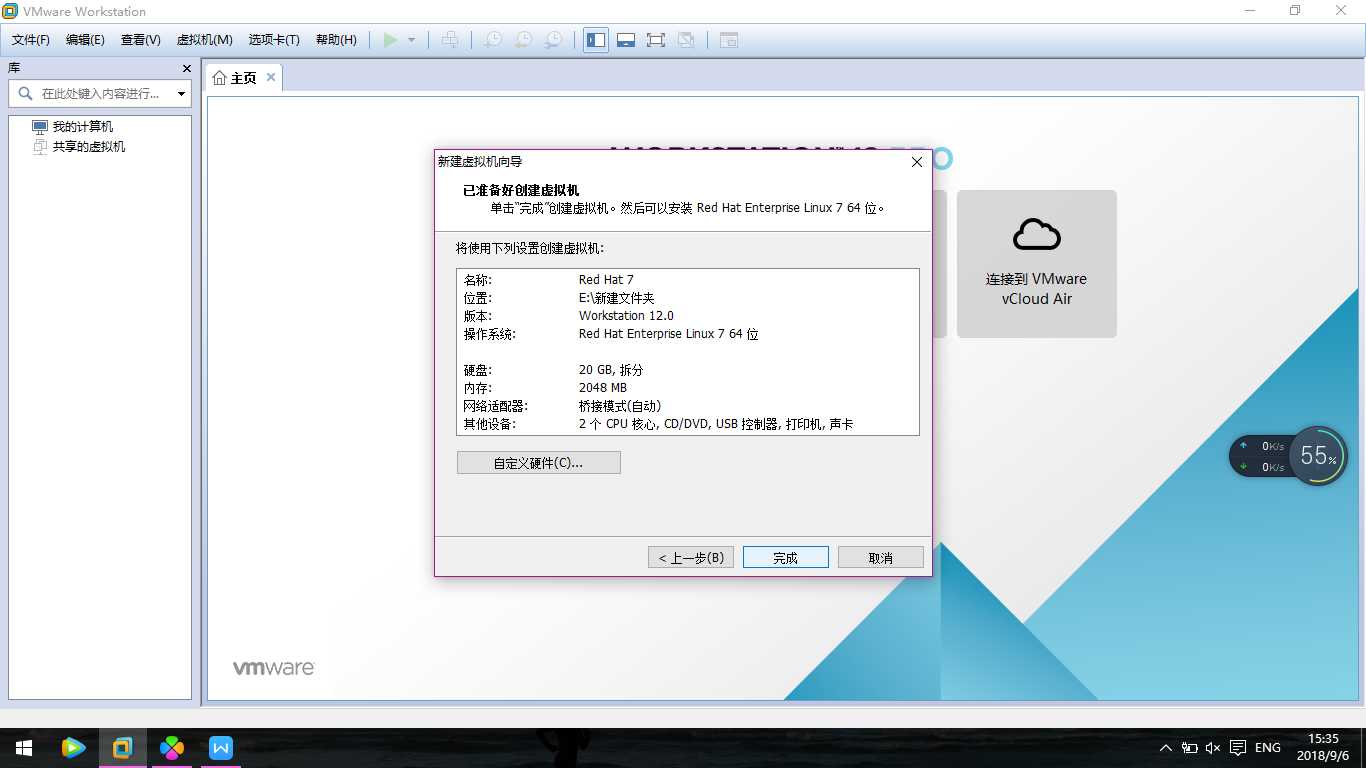
Task: Open the Windows Start menu
Action: click(24, 748)
